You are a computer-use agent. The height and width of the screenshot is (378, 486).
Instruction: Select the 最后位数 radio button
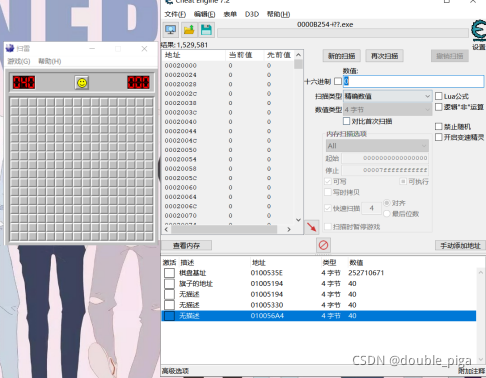[x=387, y=214]
